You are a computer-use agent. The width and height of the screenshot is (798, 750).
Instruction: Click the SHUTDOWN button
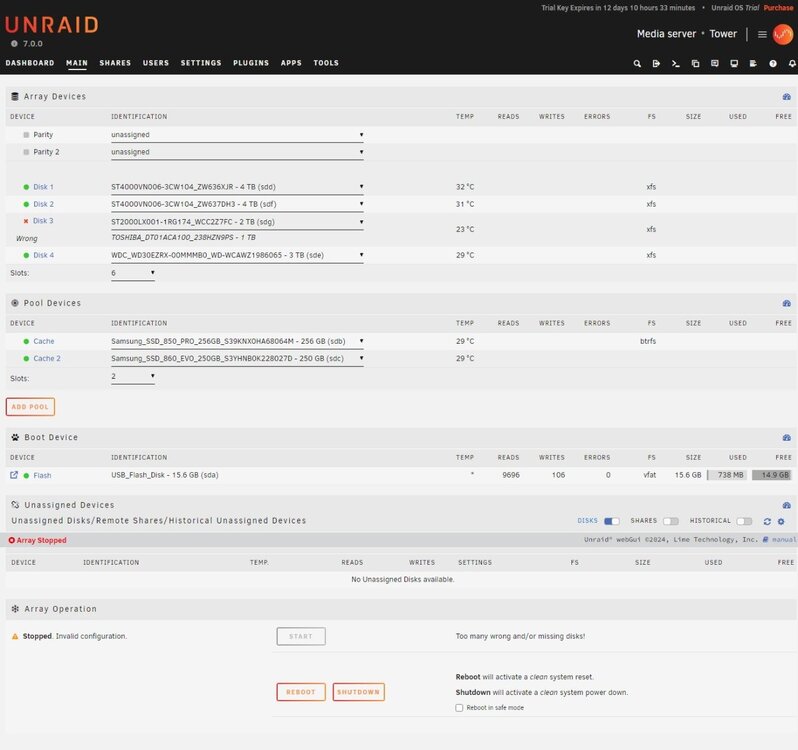coord(358,692)
